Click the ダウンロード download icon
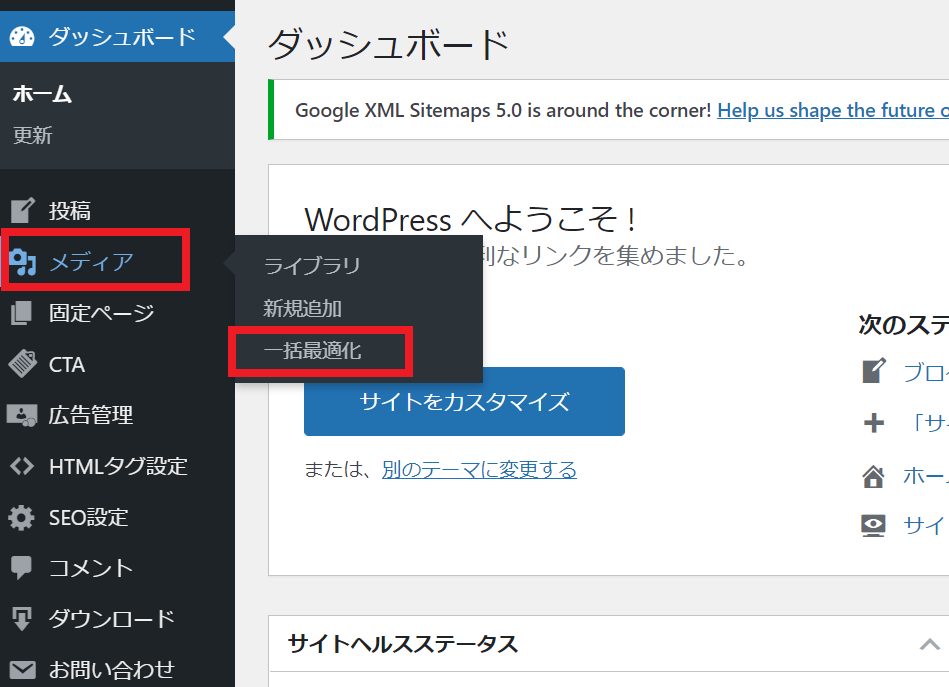949x687 pixels. (x=22, y=619)
